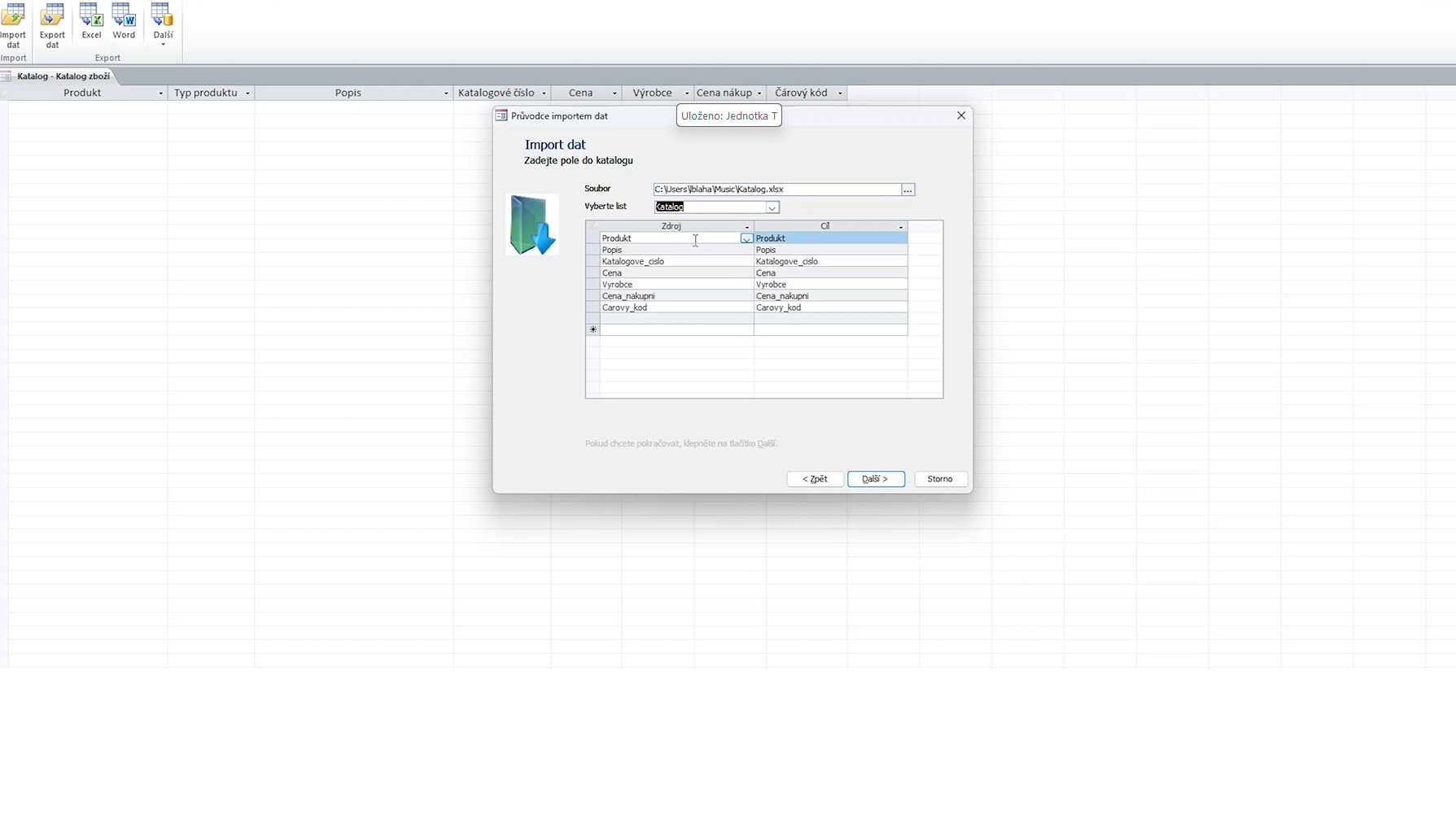The height and width of the screenshot is (824, 1456).
Task: Open dropdown in the Produkt source cell
Action: [746, 238]
